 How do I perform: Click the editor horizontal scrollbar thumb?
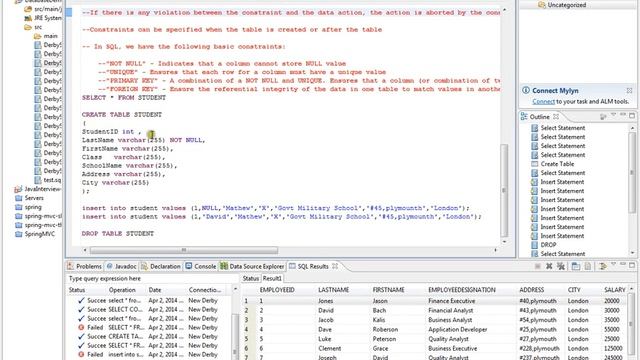coord(184,250)
